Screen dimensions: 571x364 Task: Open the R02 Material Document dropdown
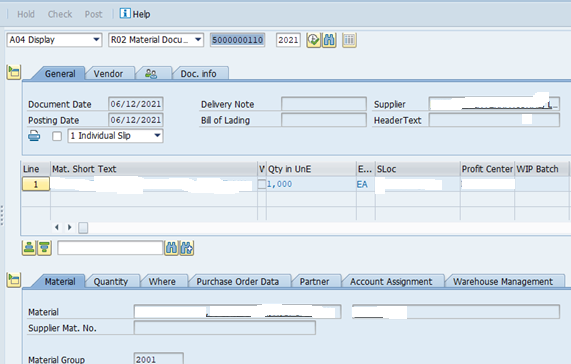(x=156, y=40)
